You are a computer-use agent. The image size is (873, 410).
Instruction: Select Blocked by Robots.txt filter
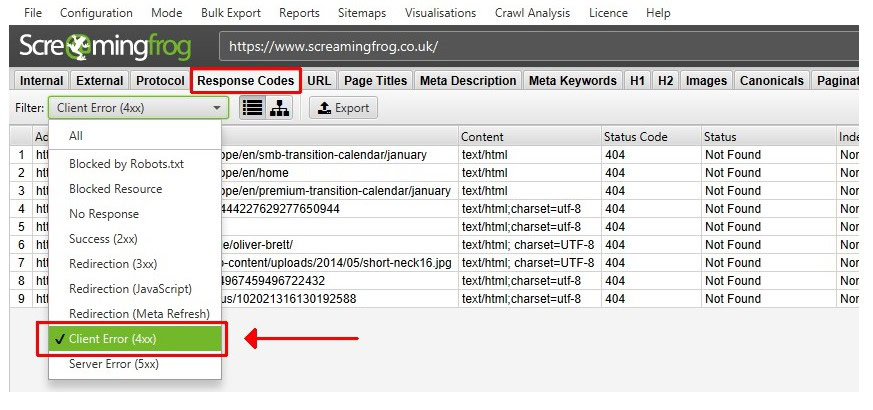click(x=135, y=164)
